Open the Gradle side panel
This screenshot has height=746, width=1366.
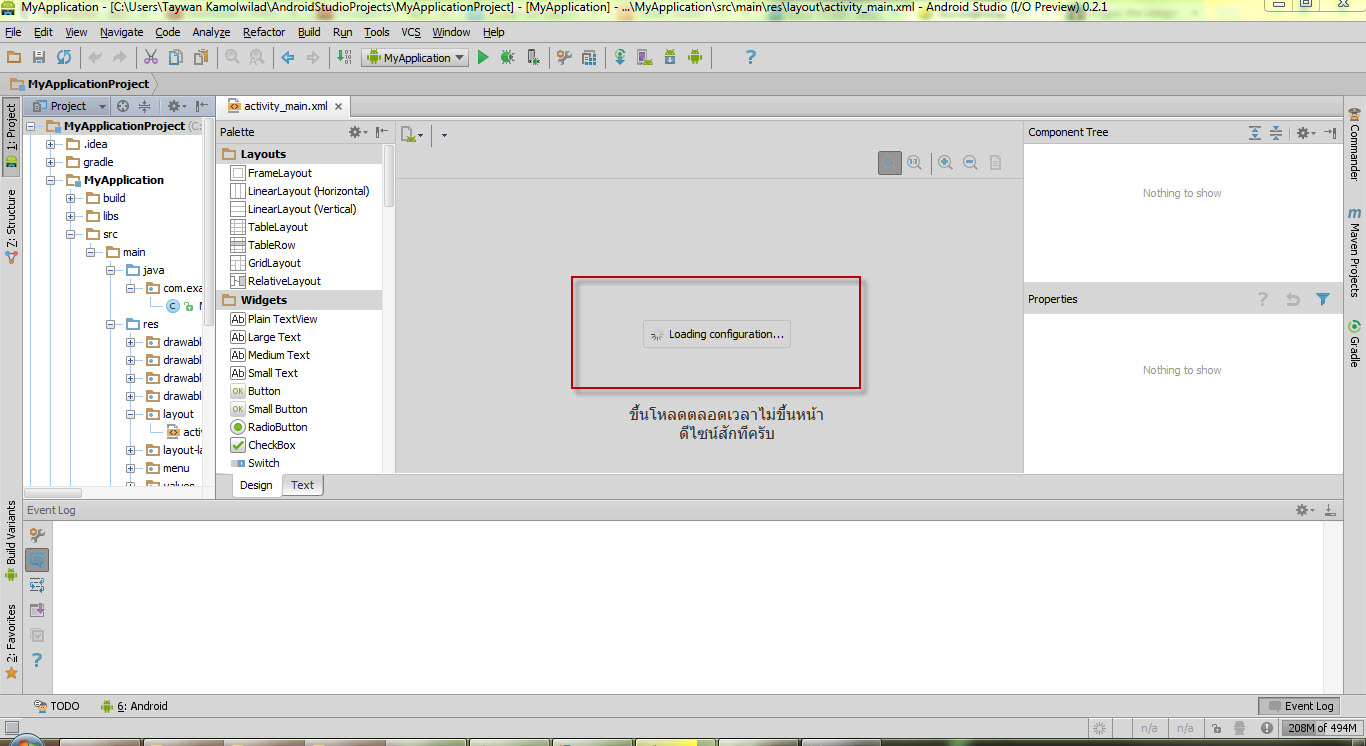point(1355,343)
